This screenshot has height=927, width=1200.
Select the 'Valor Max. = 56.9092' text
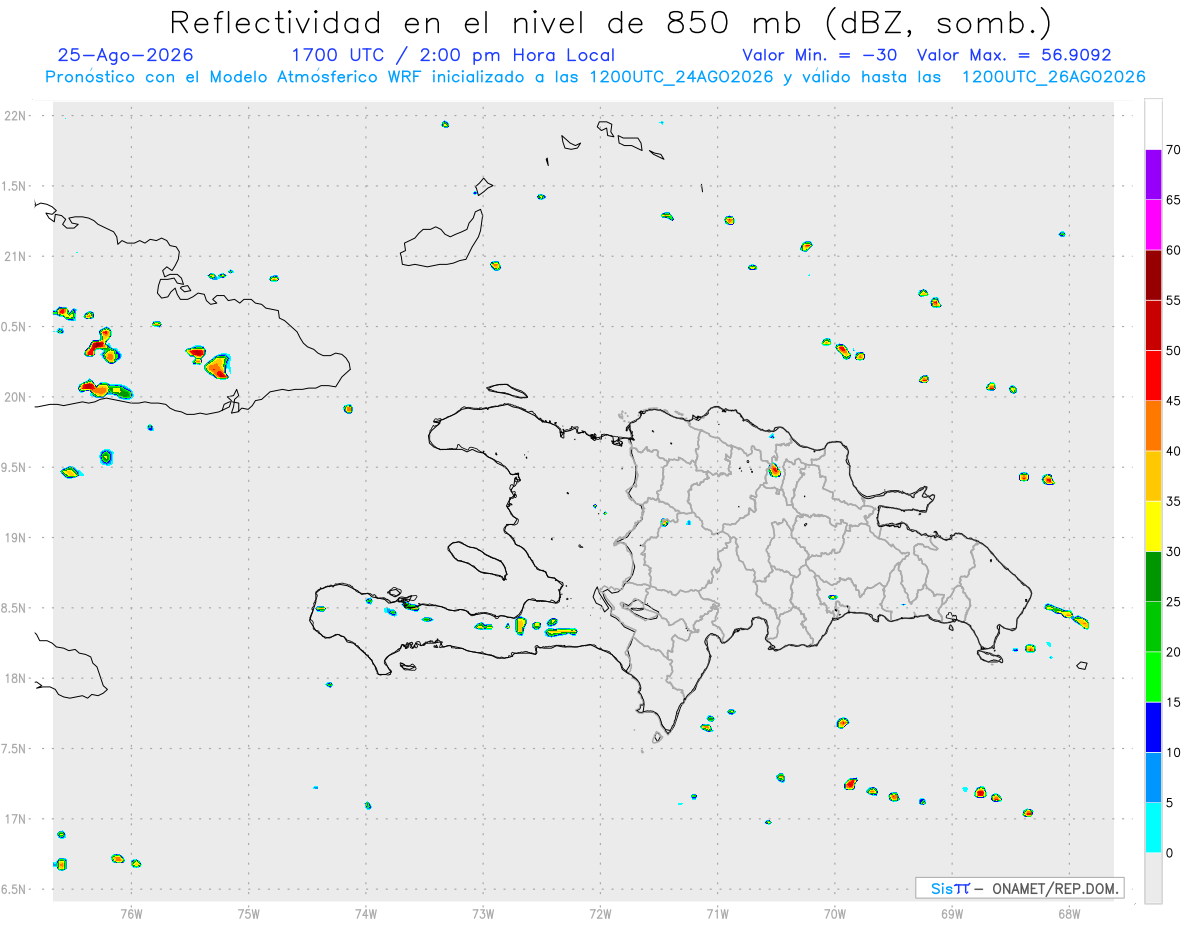1014,55
